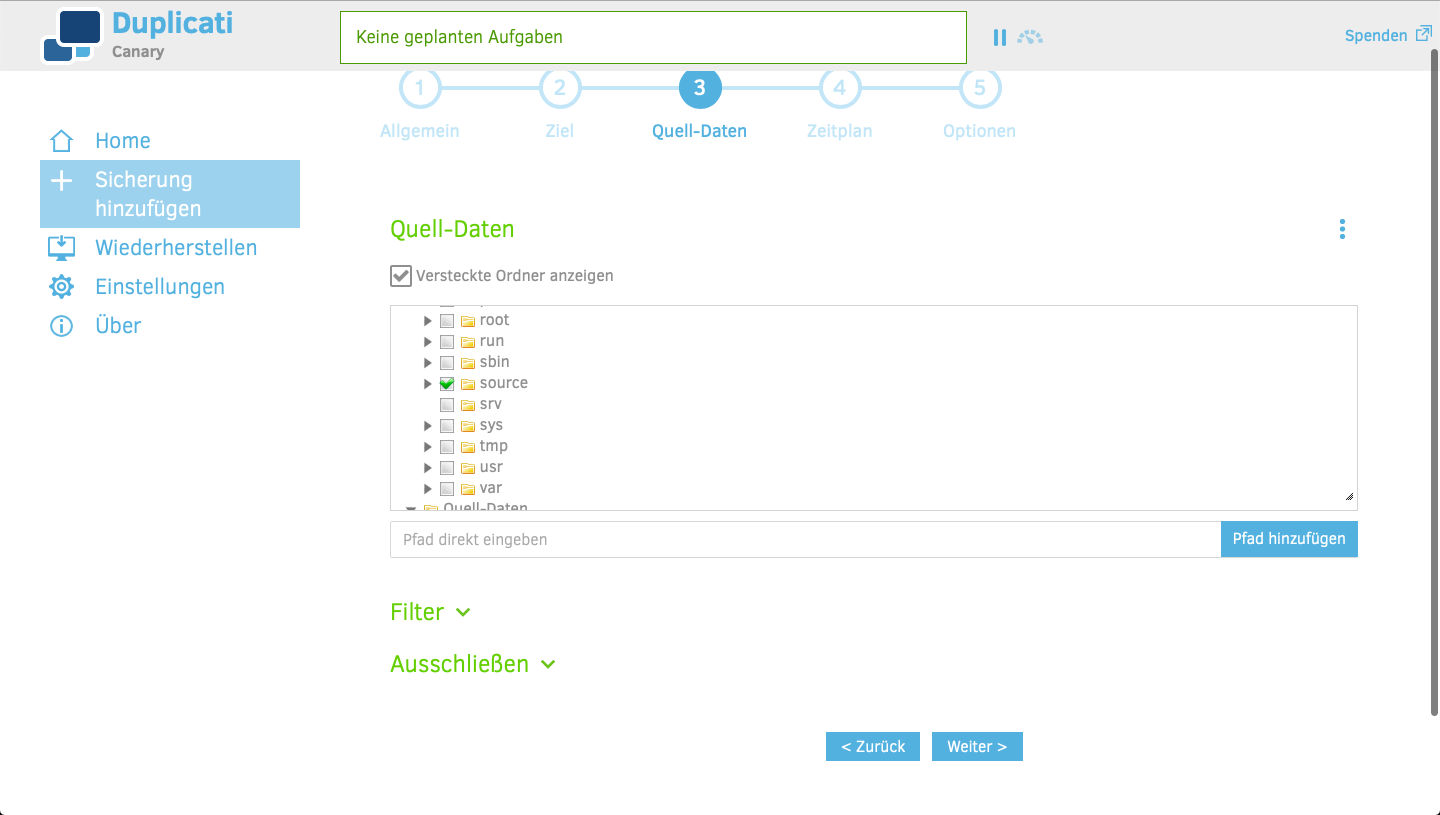This screenshot has width=1440, height=815.
Task: Click the sys folder icon
Action: [467, 426]
